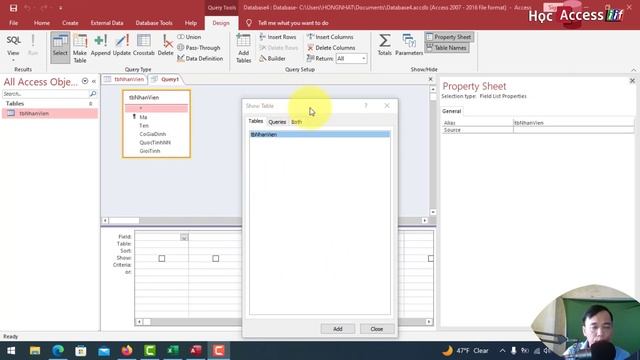The width and height of the screenshot is (640, 360).
Task: Open Add Tables in the ribbon
Action: 244,48
